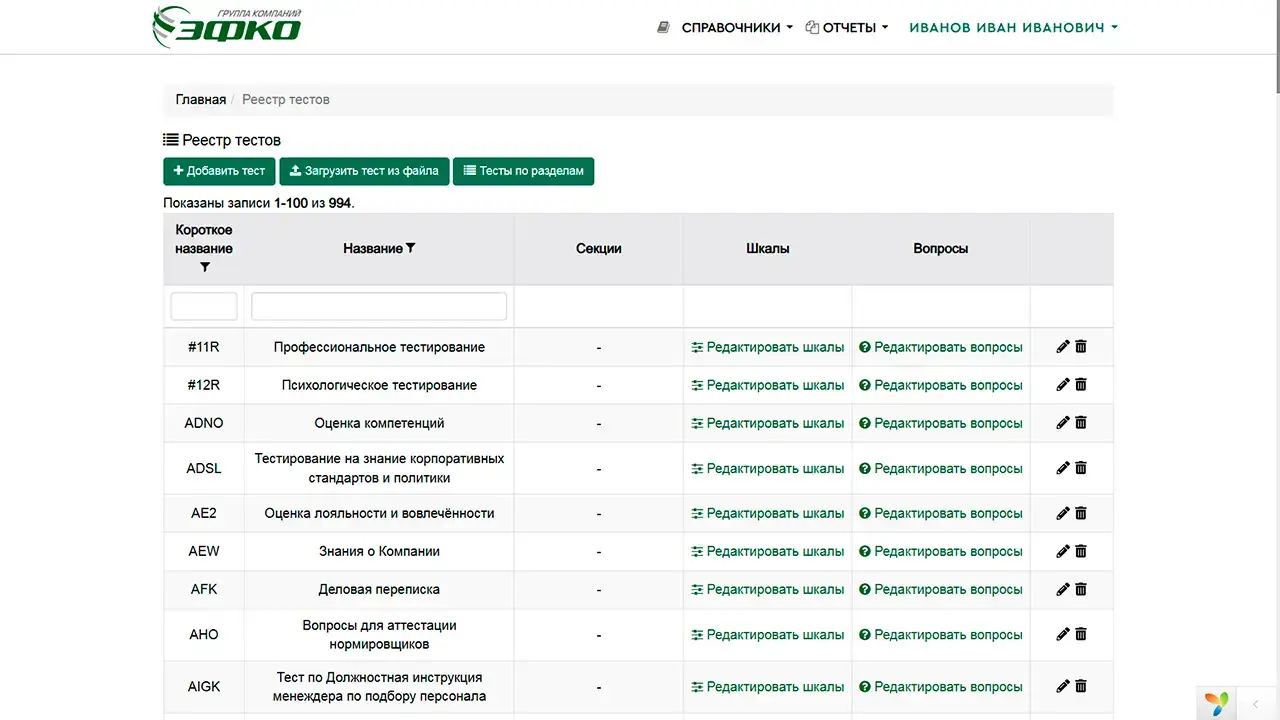Click the Название filter input field
The image size is (1280, 720).
click(x=378, y=306)
